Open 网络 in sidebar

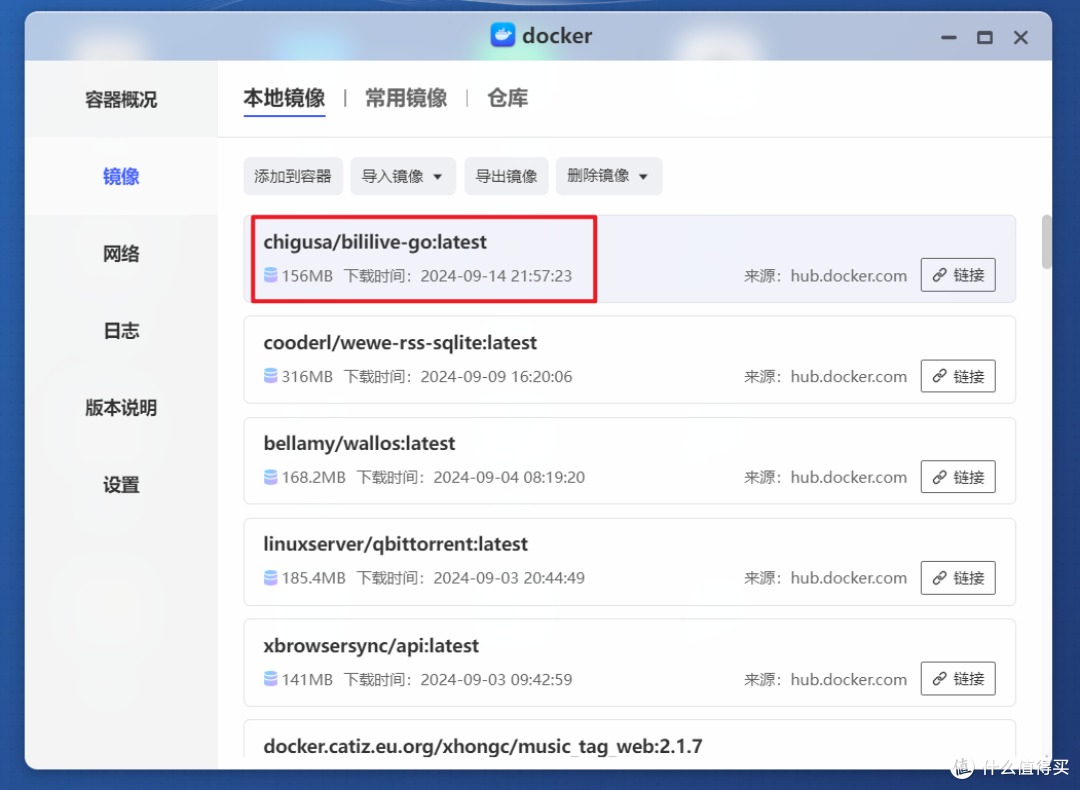point(121,254)
